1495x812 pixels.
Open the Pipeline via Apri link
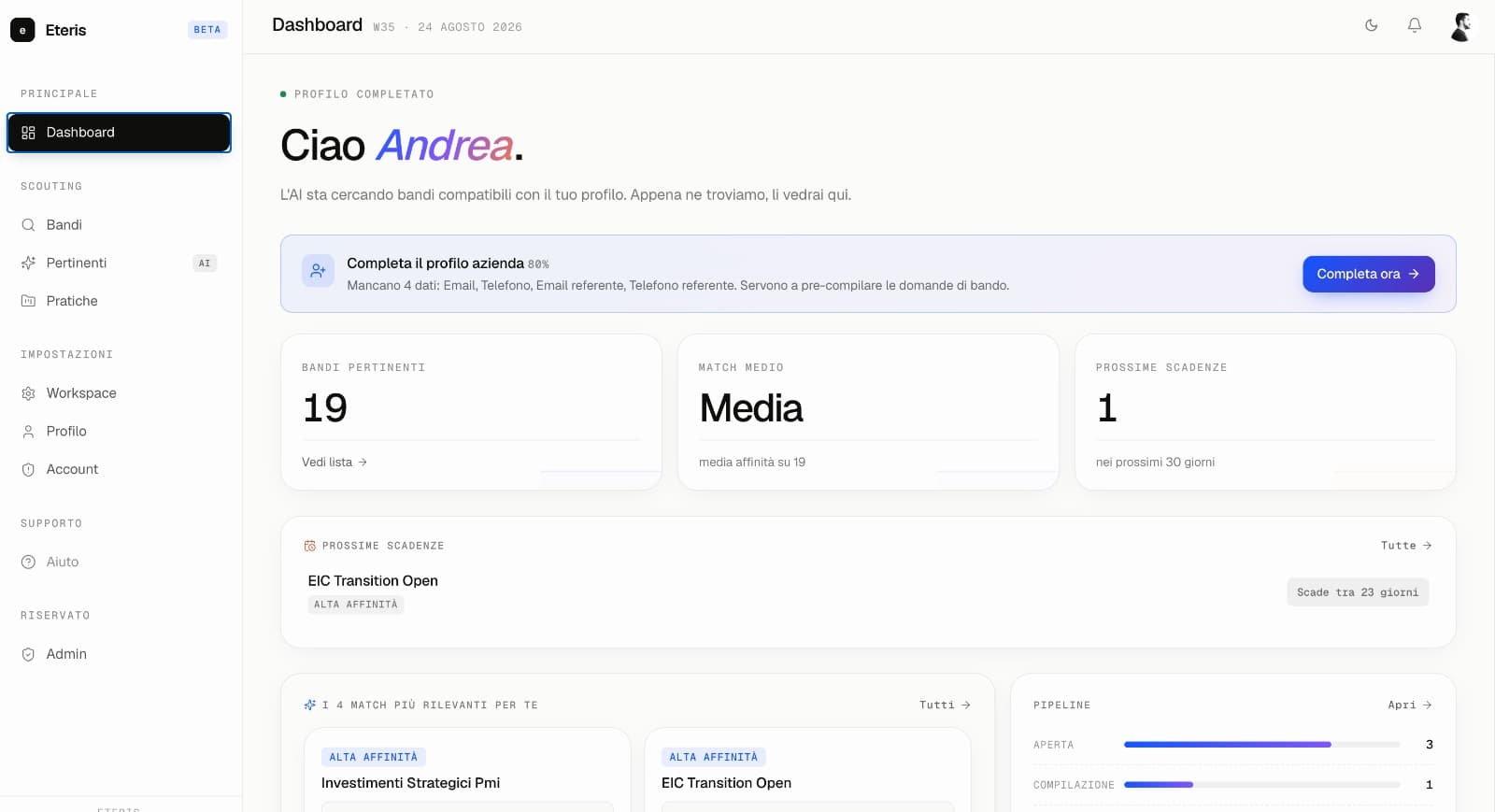tap(1410, 705)
